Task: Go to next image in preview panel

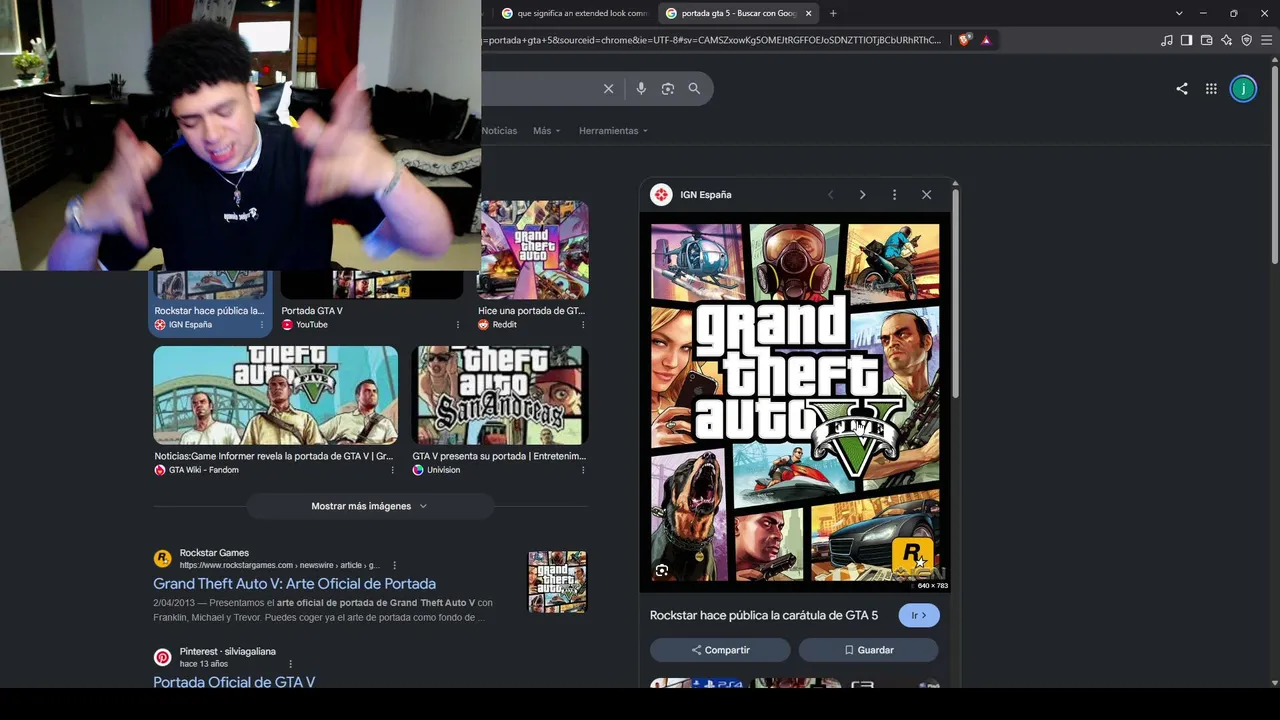Action: (x=862, y=195)
